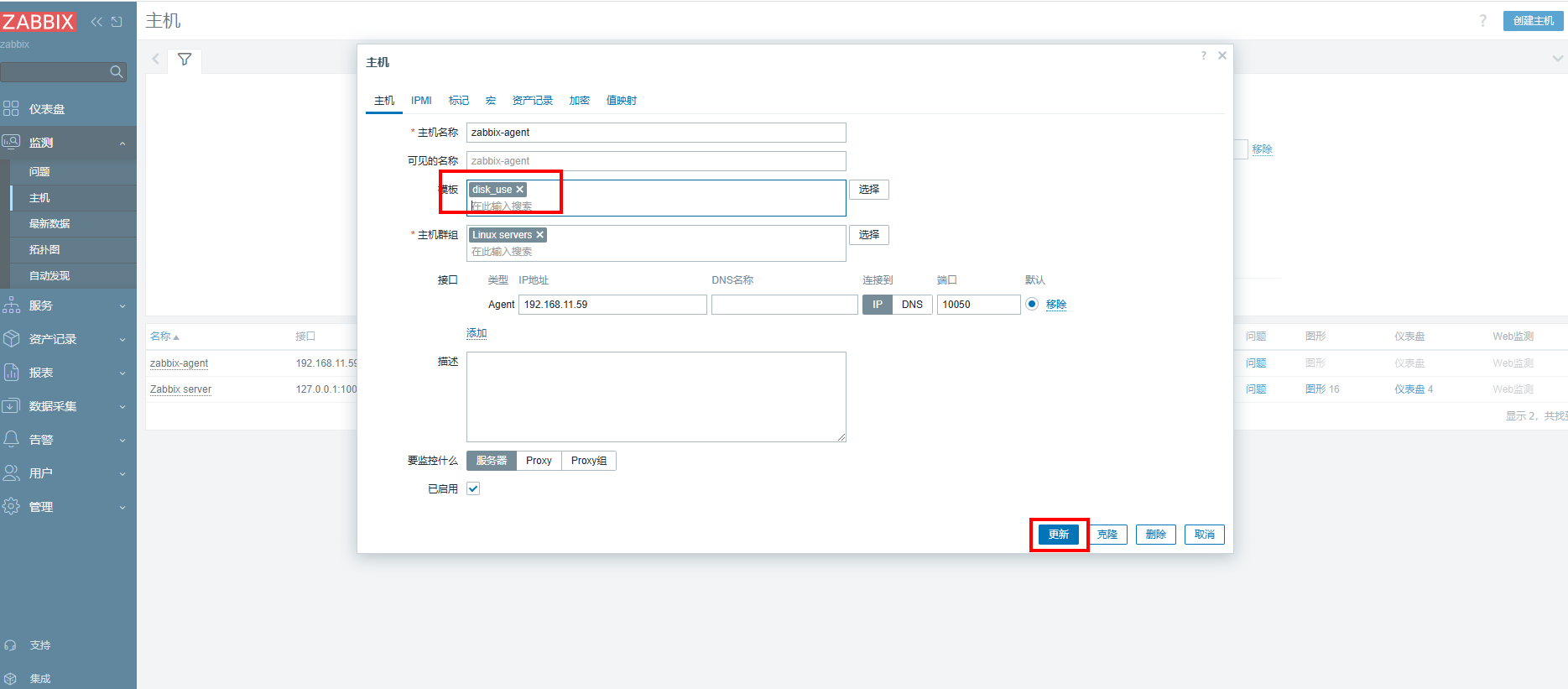Screen dimensions: 1568x689
Task: Collapse the sidebar with the double-arrow icon
Action: coord(96,22)
